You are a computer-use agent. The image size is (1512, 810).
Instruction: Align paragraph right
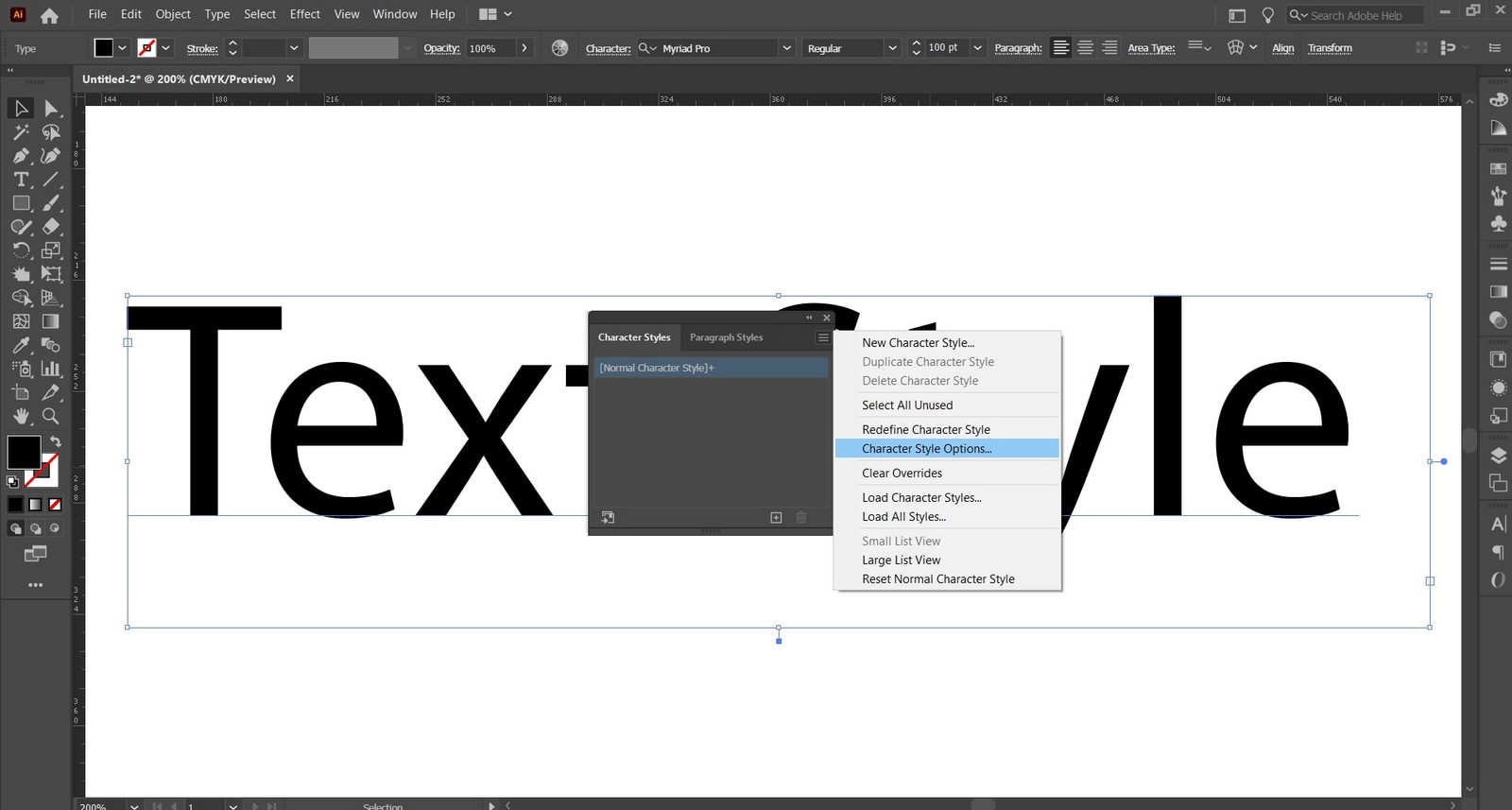pos(1109,48)
